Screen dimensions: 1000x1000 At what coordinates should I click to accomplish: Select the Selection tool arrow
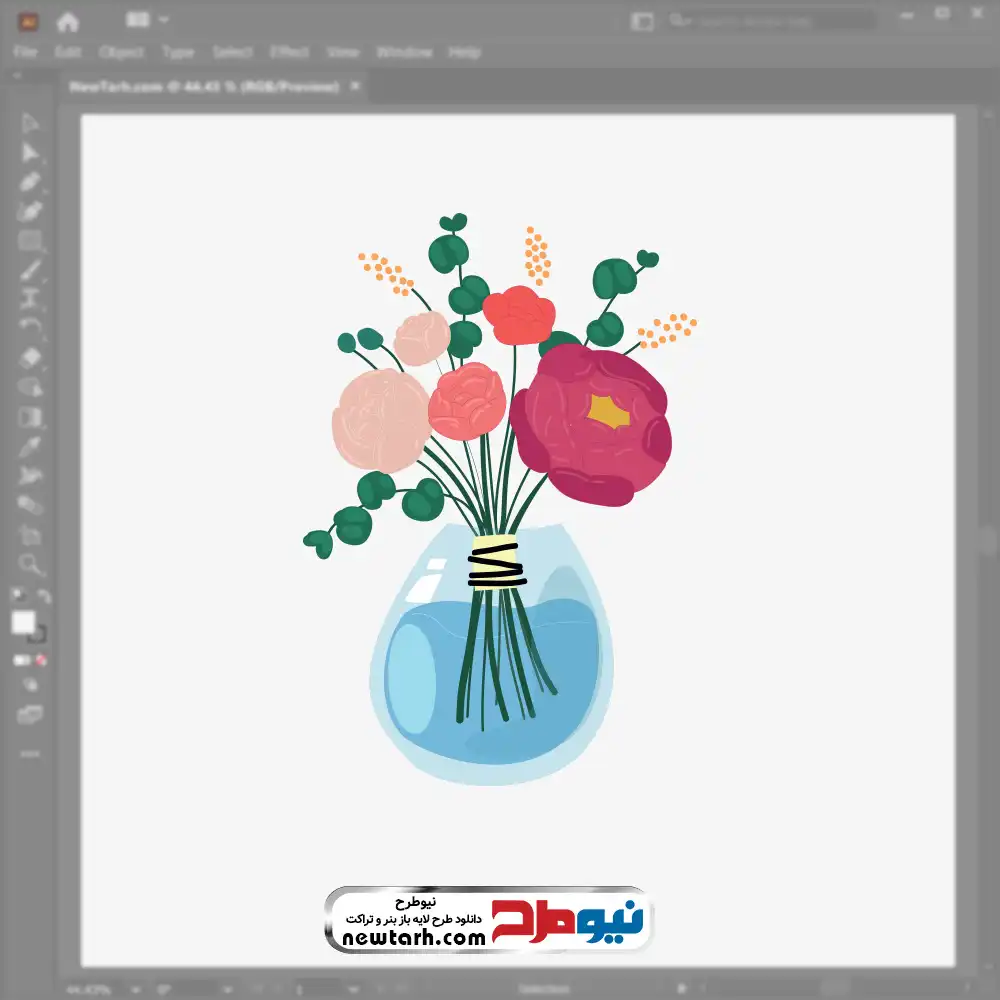click(30, 123)
